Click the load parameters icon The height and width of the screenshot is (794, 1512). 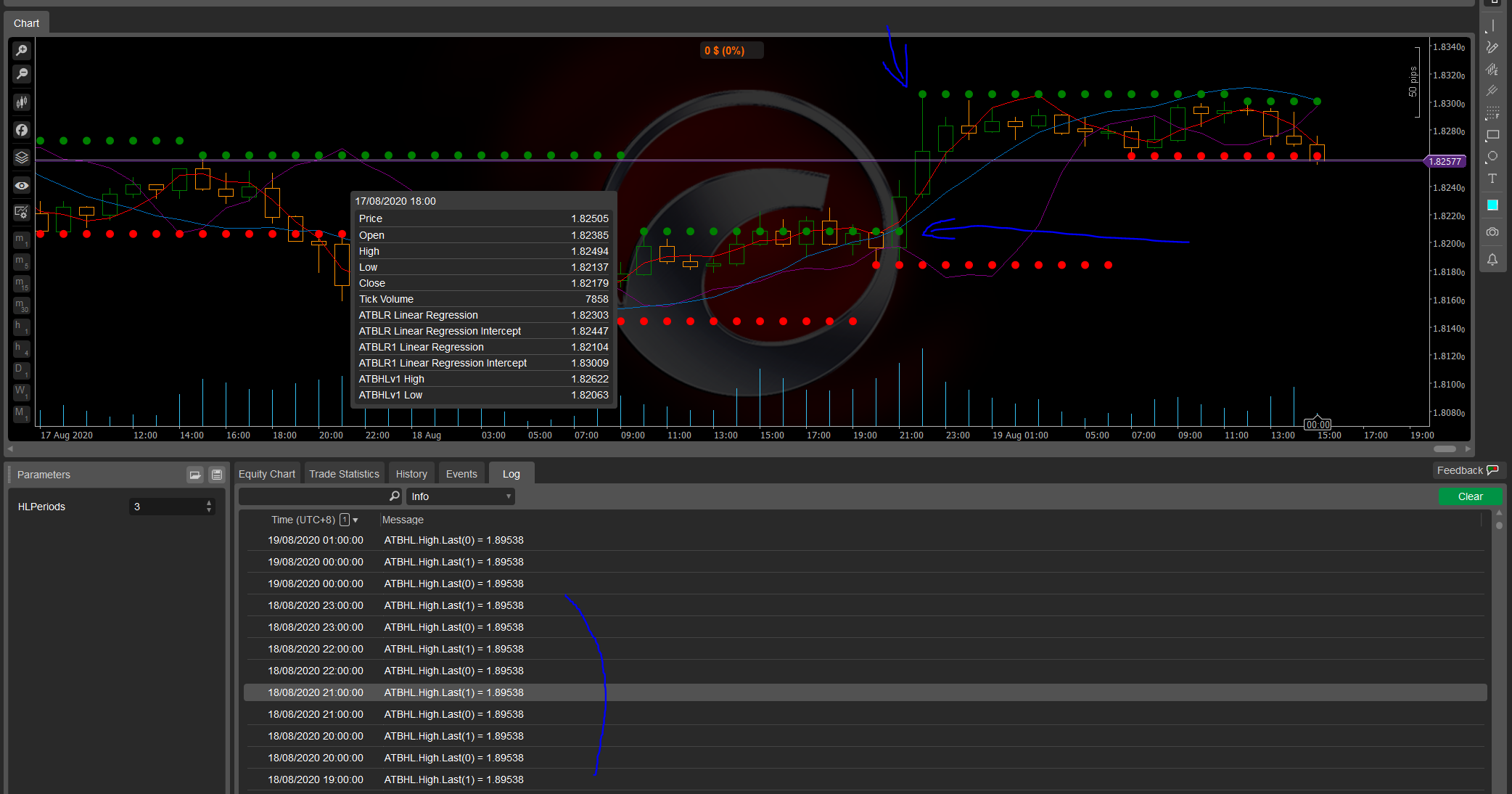point(194,475)
